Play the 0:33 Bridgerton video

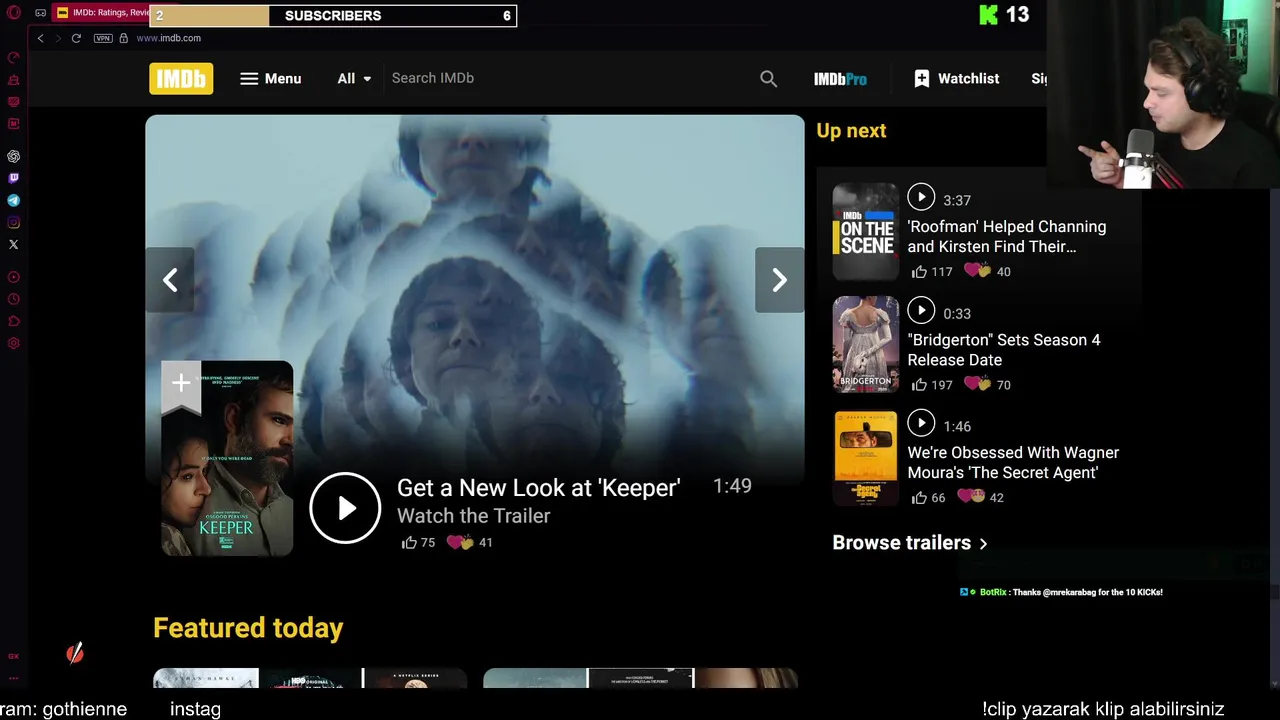[921, 310]
